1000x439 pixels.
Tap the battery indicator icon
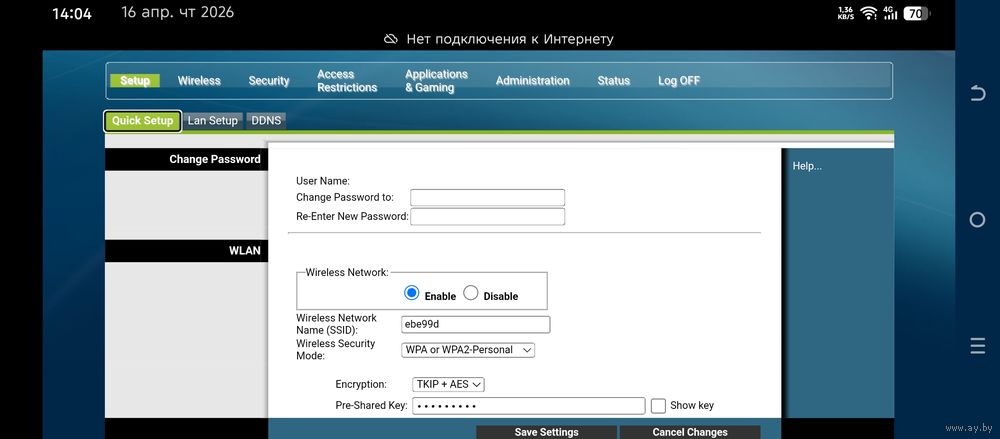coord(915,13)
